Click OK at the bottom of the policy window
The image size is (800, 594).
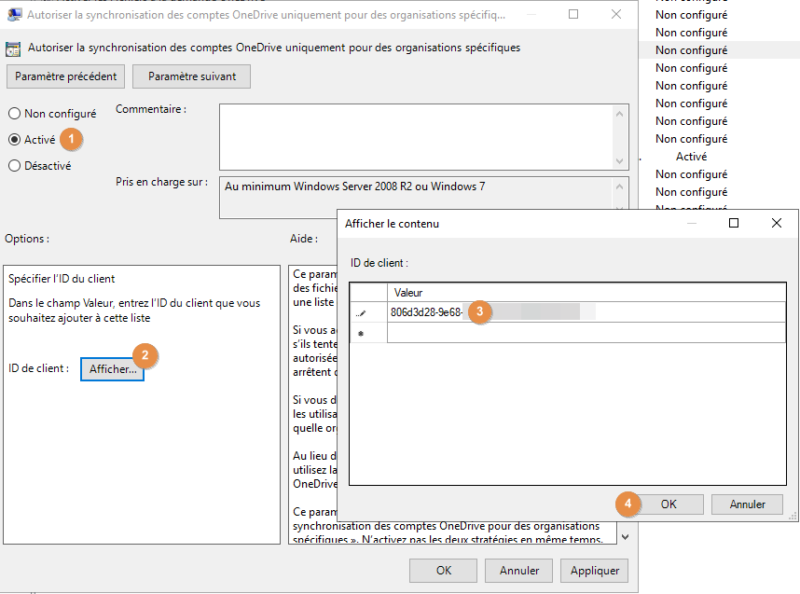[x=443, y=570]
